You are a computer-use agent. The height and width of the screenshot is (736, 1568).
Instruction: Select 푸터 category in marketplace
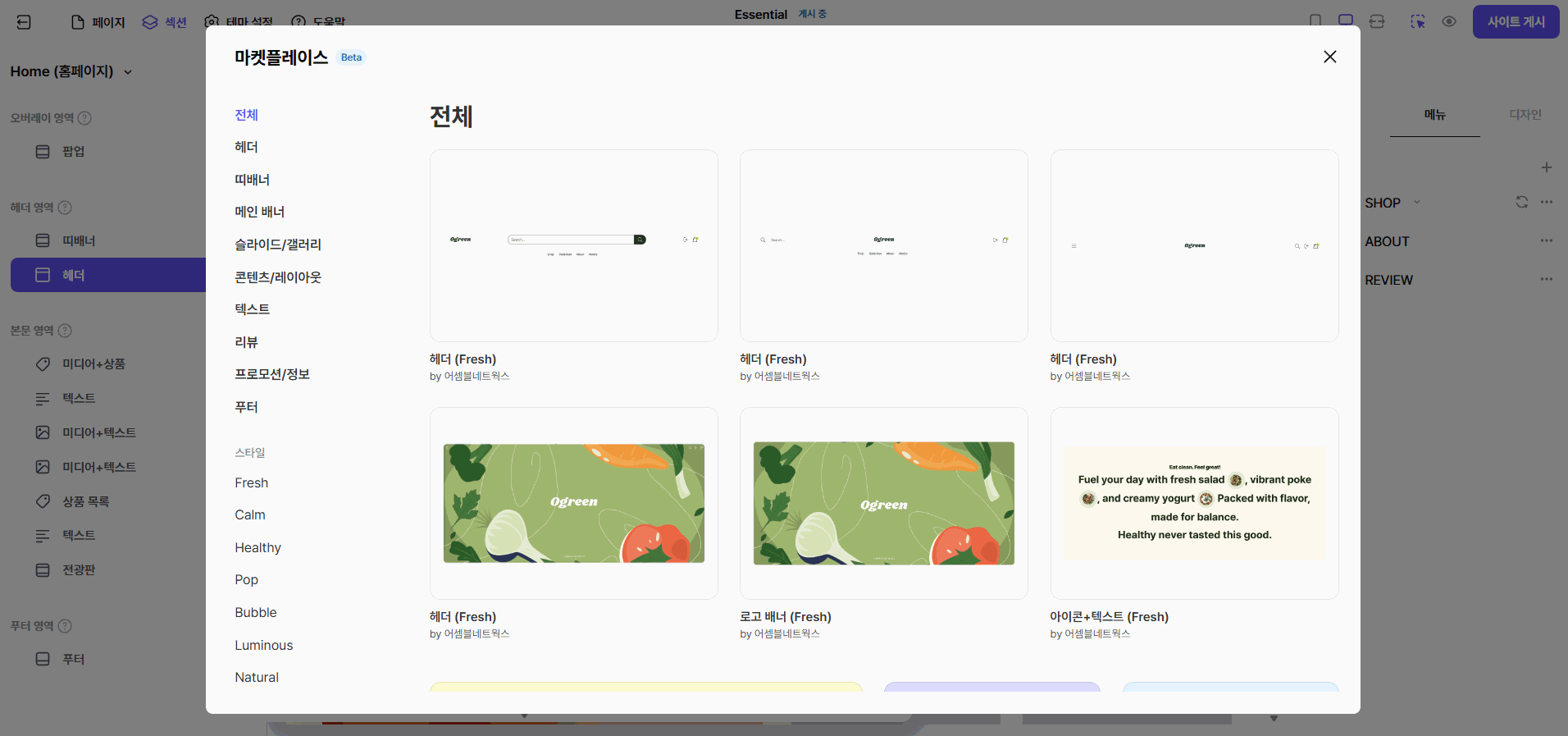coord(246,407)
